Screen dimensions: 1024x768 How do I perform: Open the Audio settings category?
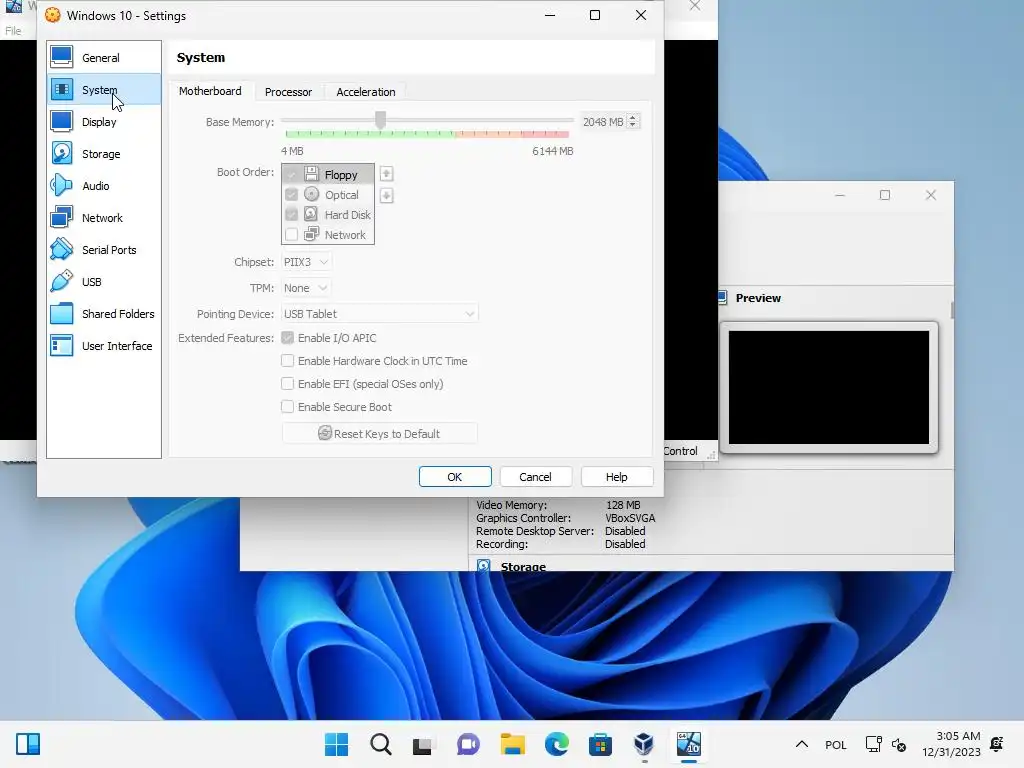click(104, 185)
